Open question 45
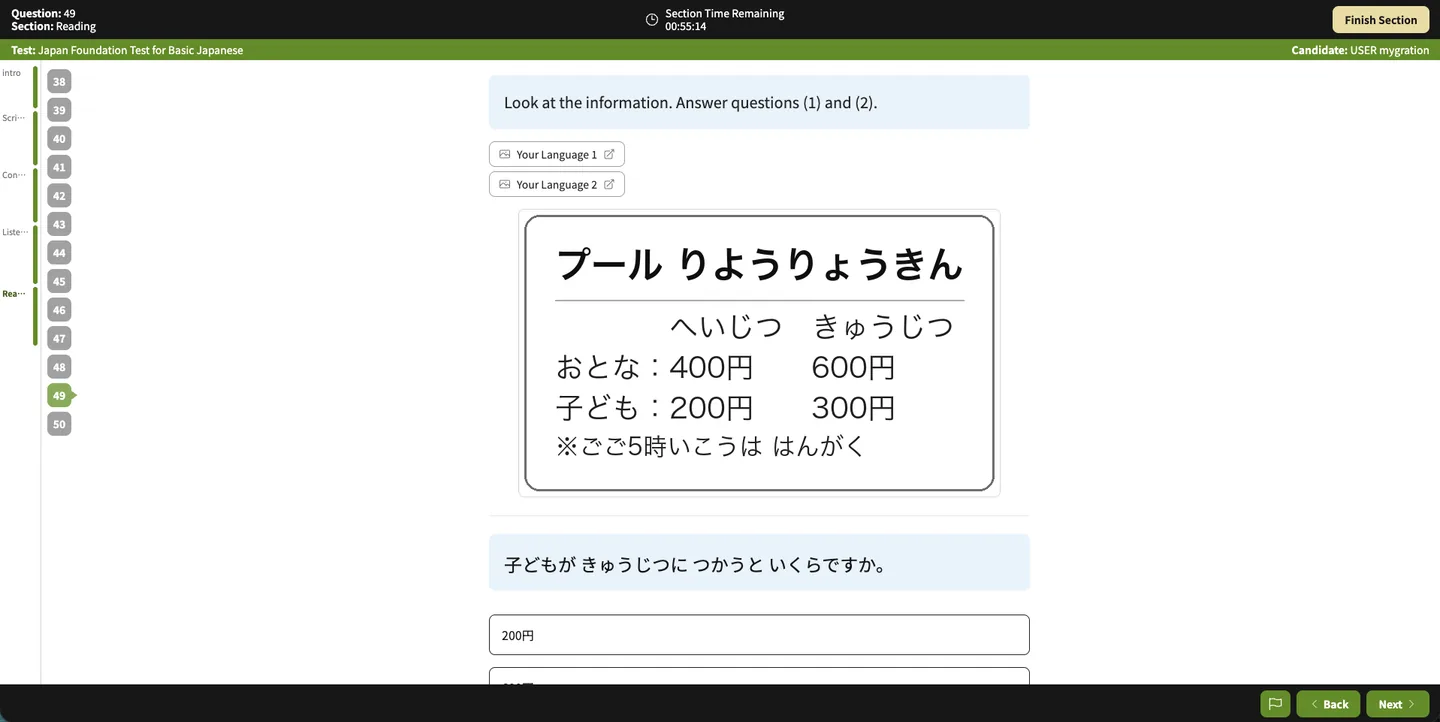1440x722 pixels. [x=59, y=281]
